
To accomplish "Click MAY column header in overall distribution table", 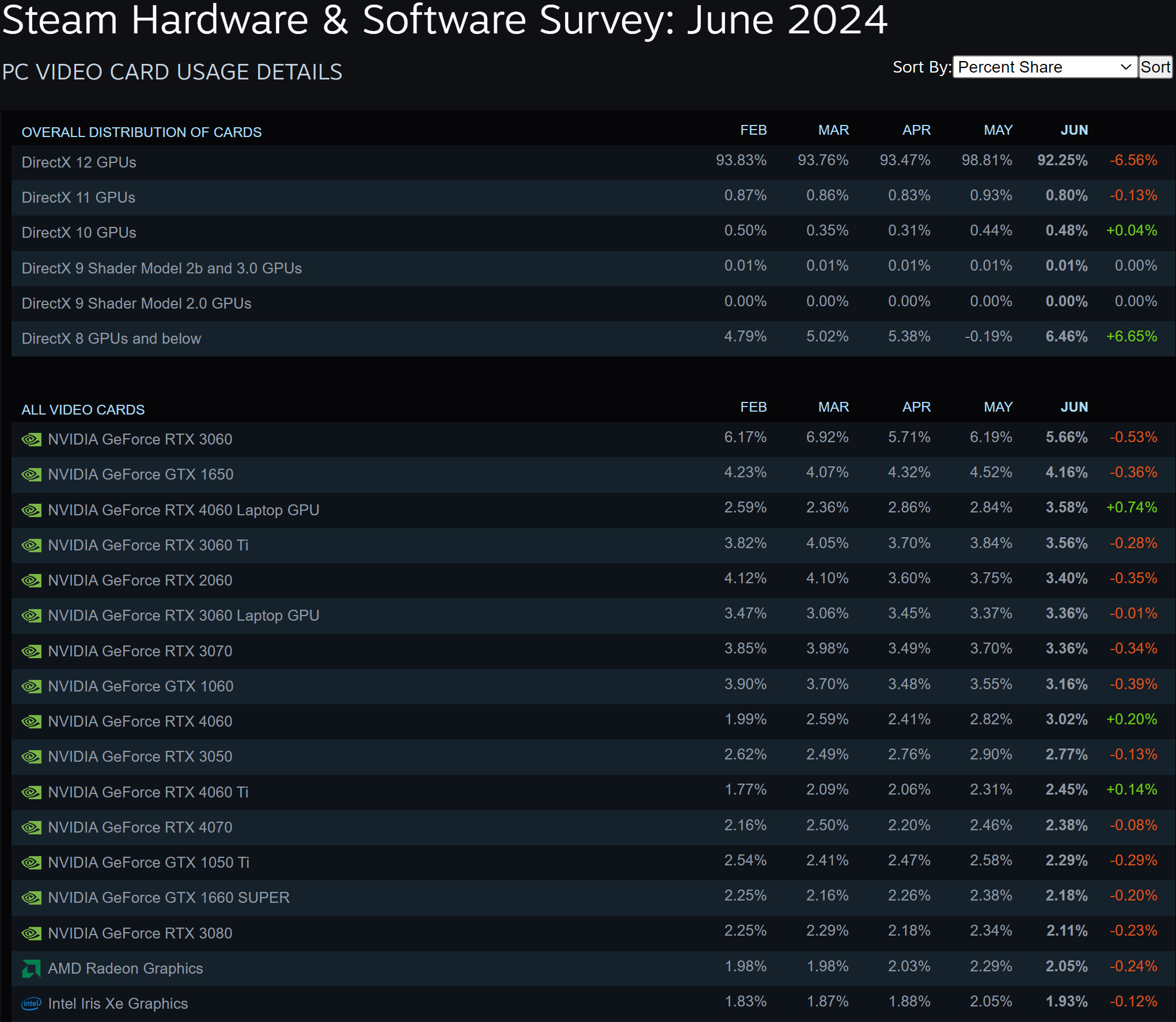I will point(998,130).
